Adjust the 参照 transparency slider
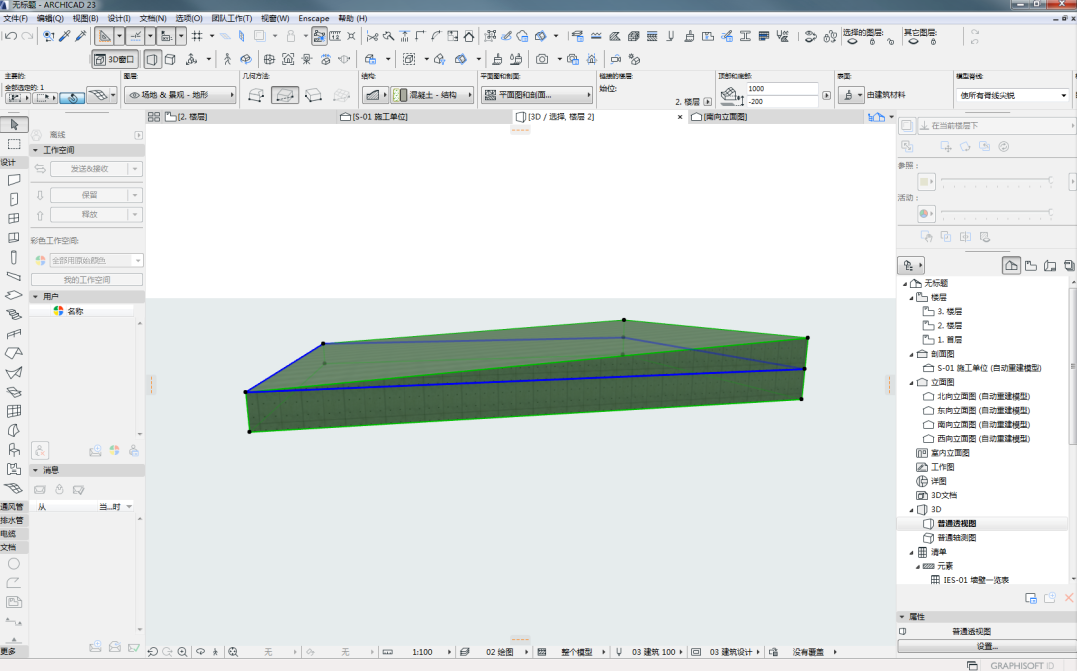 pos(997,181)
